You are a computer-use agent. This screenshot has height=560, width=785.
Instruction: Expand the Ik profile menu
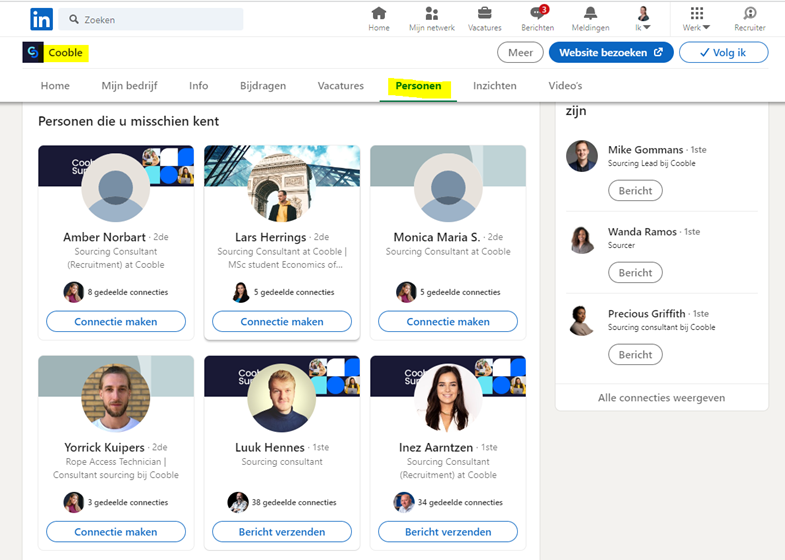(x=643, y=19)
